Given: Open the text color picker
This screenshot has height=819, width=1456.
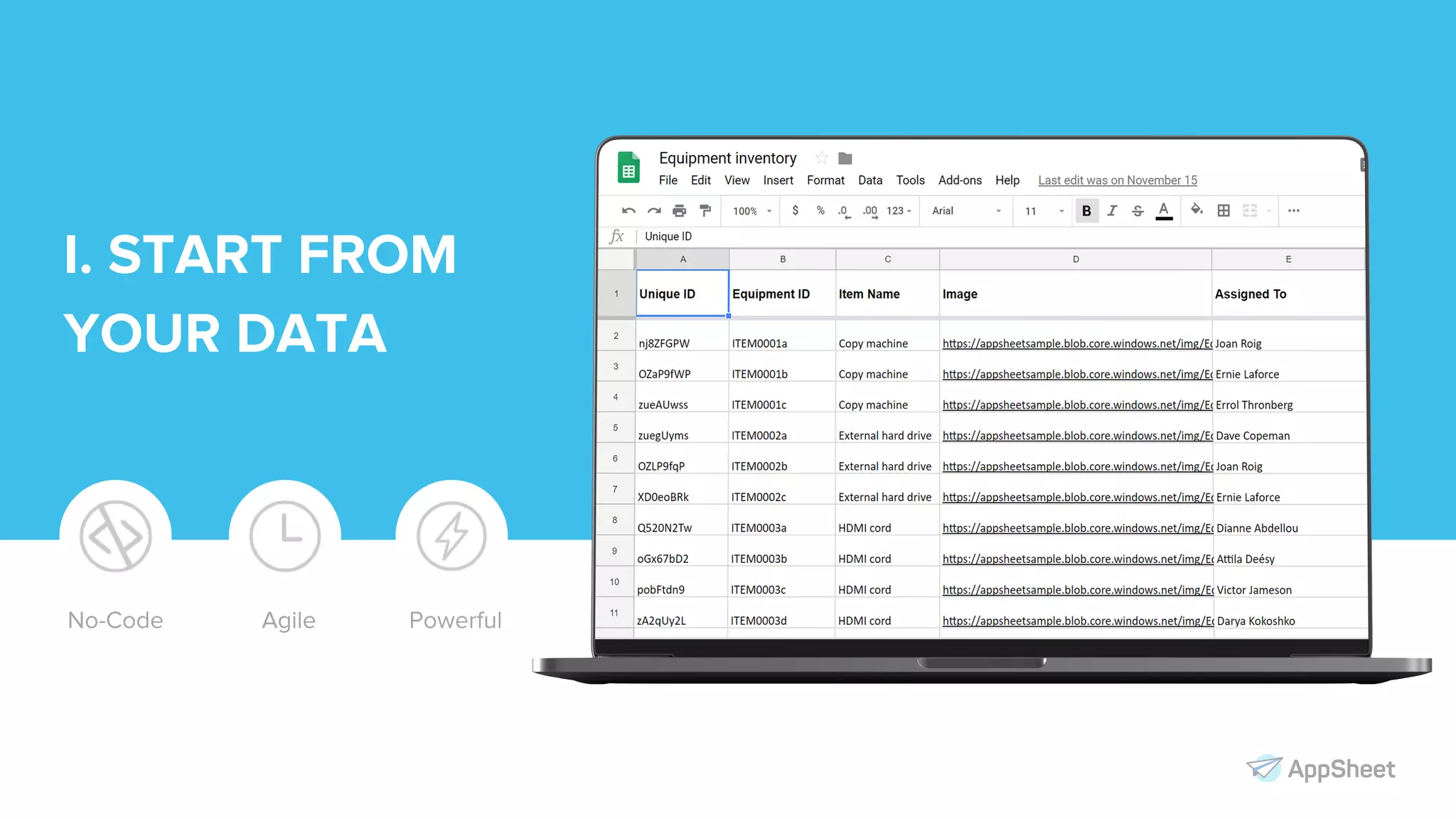Looking at the screenshot, I should coord(1164,211).
